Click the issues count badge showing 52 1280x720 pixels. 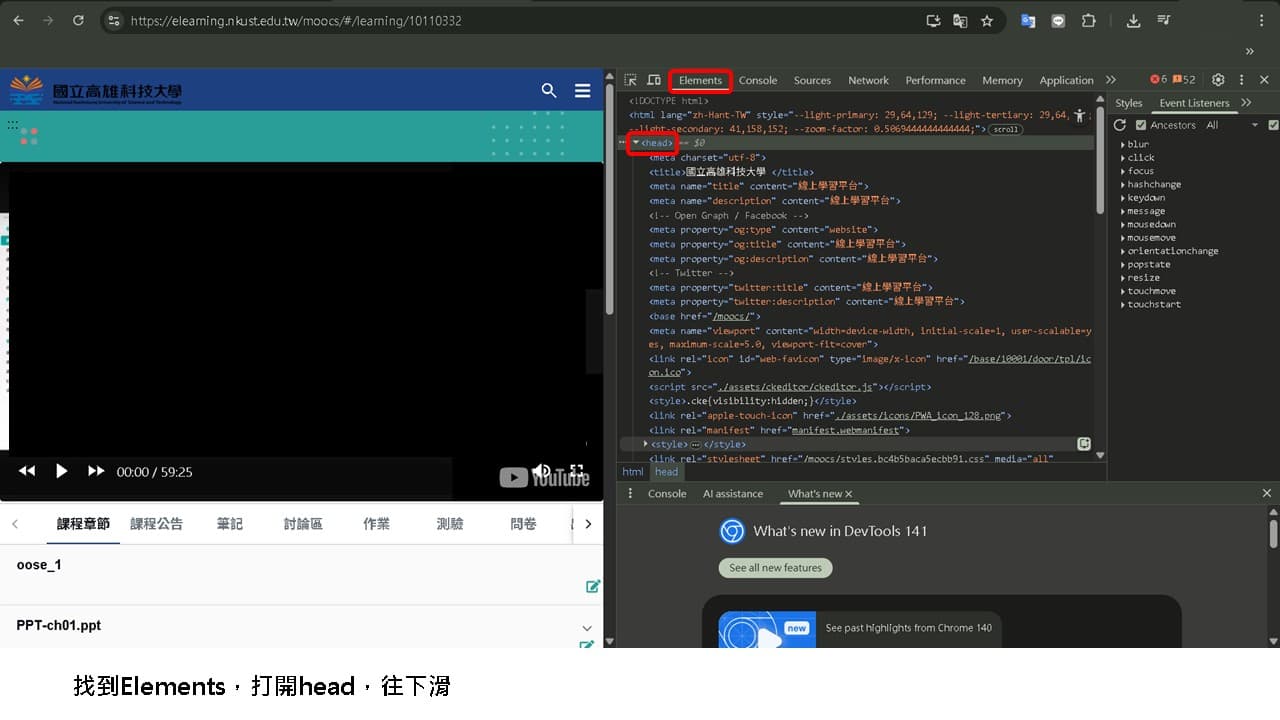[1184, 80]
